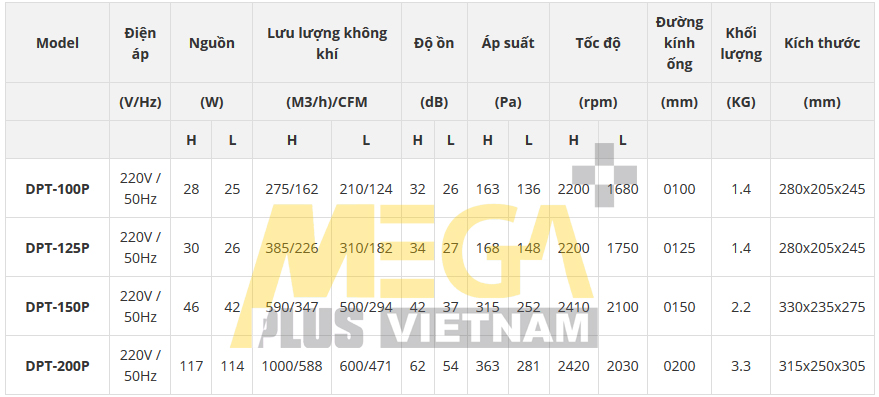Click the Khối lượng column header
The width and height of the screenshot is (879, 397).
pos(741,43)
